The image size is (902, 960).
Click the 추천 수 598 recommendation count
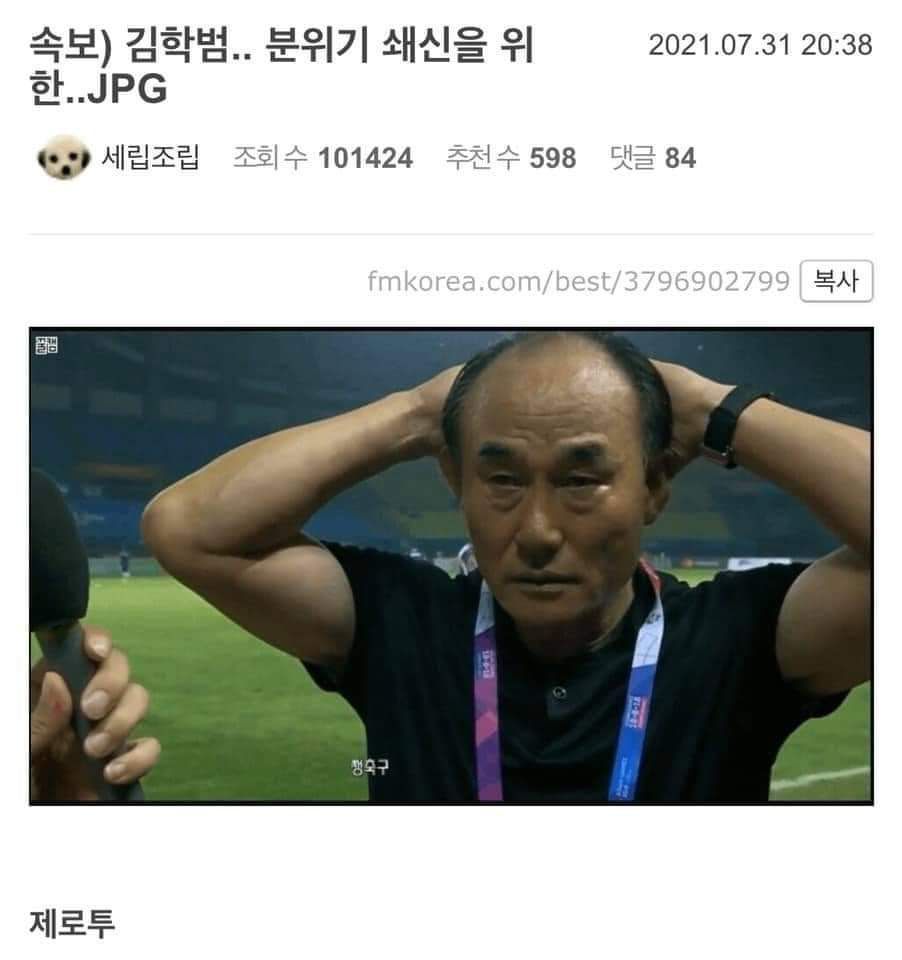[511, 157]
